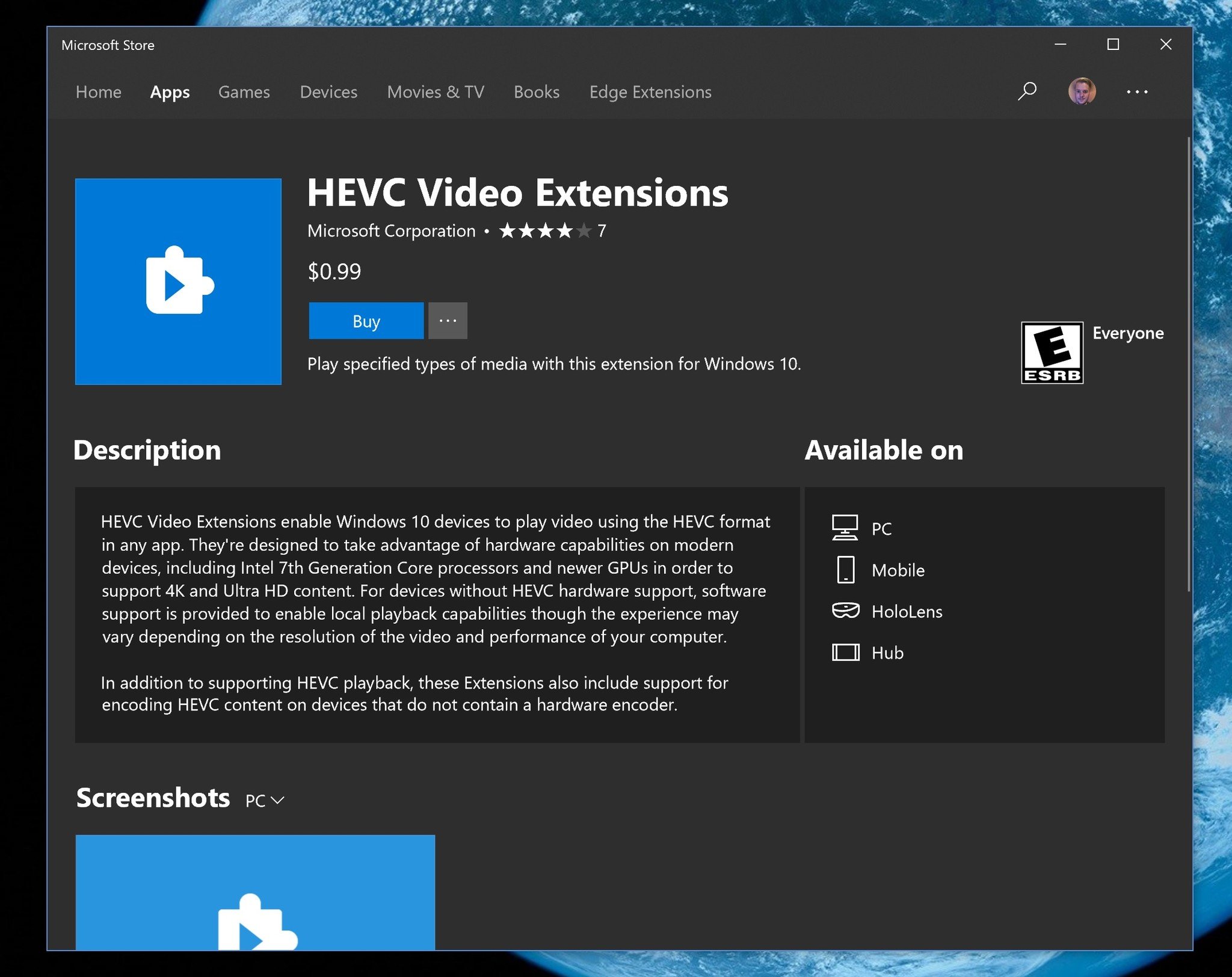
Task: Toggle the ESRB Everyone rating badge
Action: (1051, 351)
